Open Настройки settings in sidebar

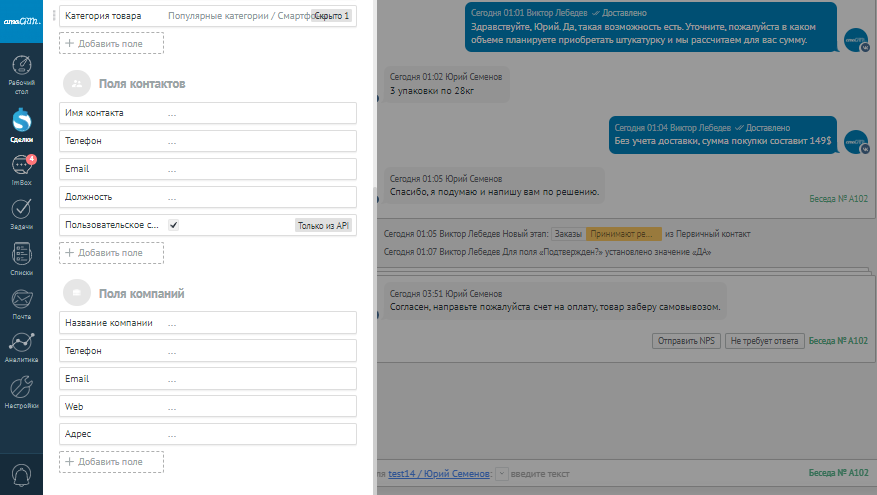pos(21,391)
